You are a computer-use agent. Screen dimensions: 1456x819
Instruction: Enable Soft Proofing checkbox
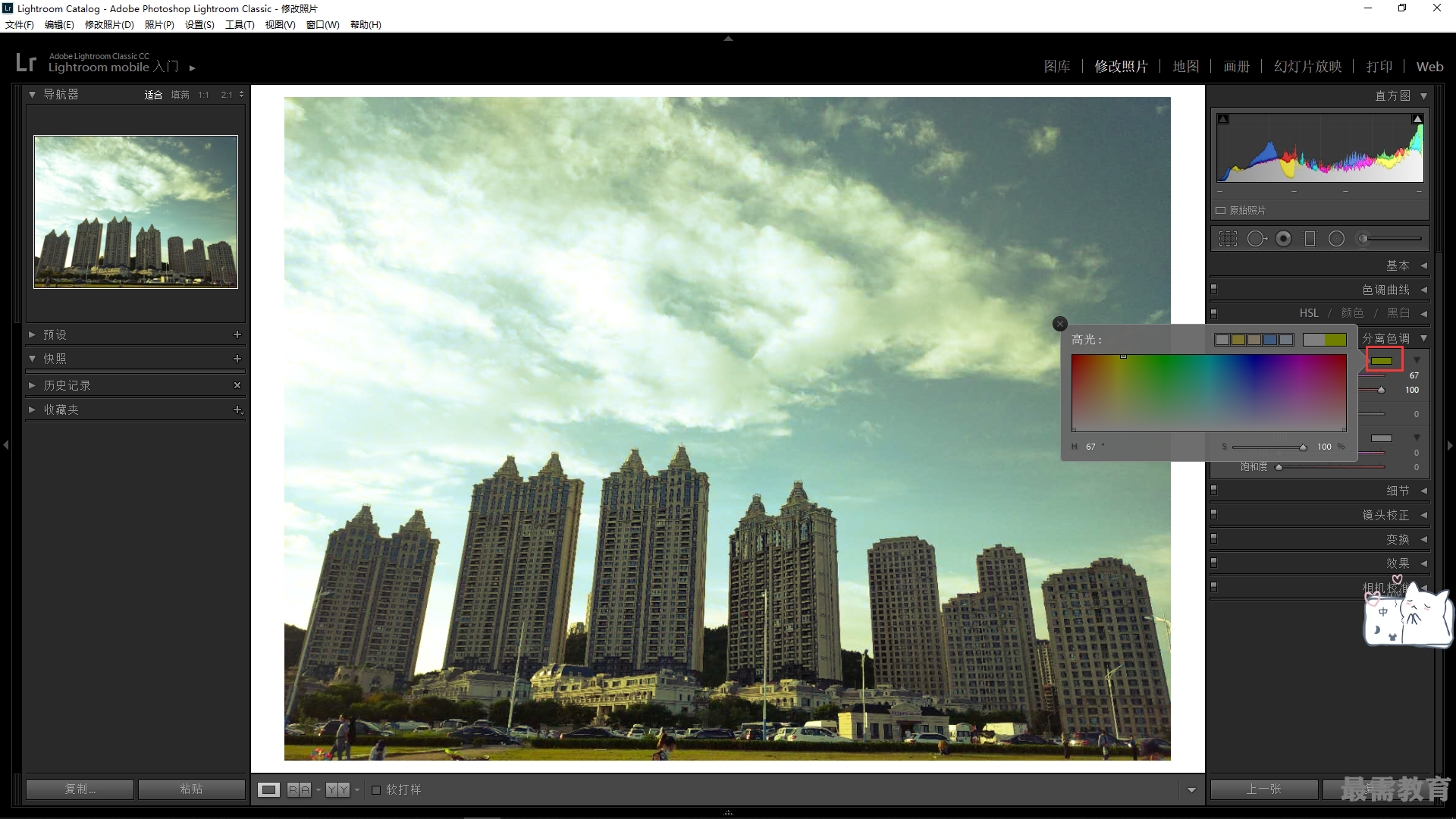tap(376, 790)
